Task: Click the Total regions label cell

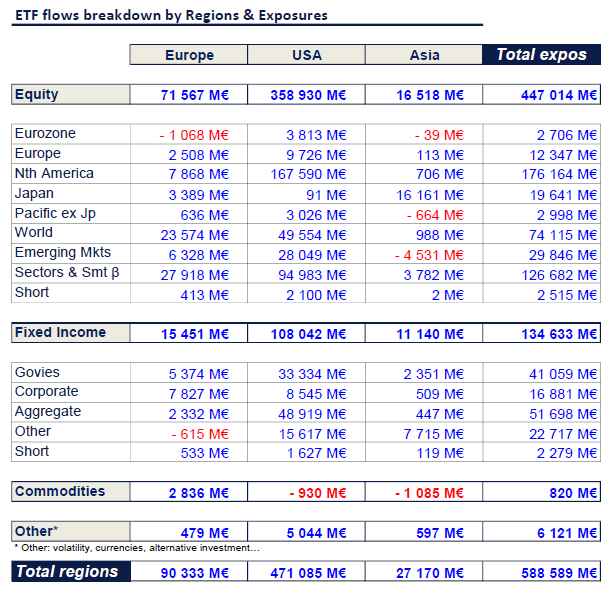Action: [x=70, y=572]
